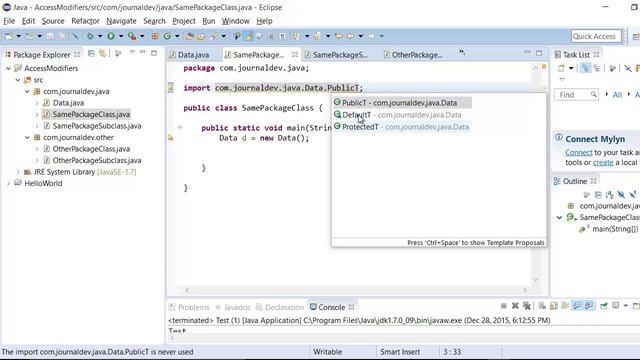Image resolution: width=640 pixels, height=360 pixels.
Task: Click Remove All Terminated Launches icon
Action: 527,306
